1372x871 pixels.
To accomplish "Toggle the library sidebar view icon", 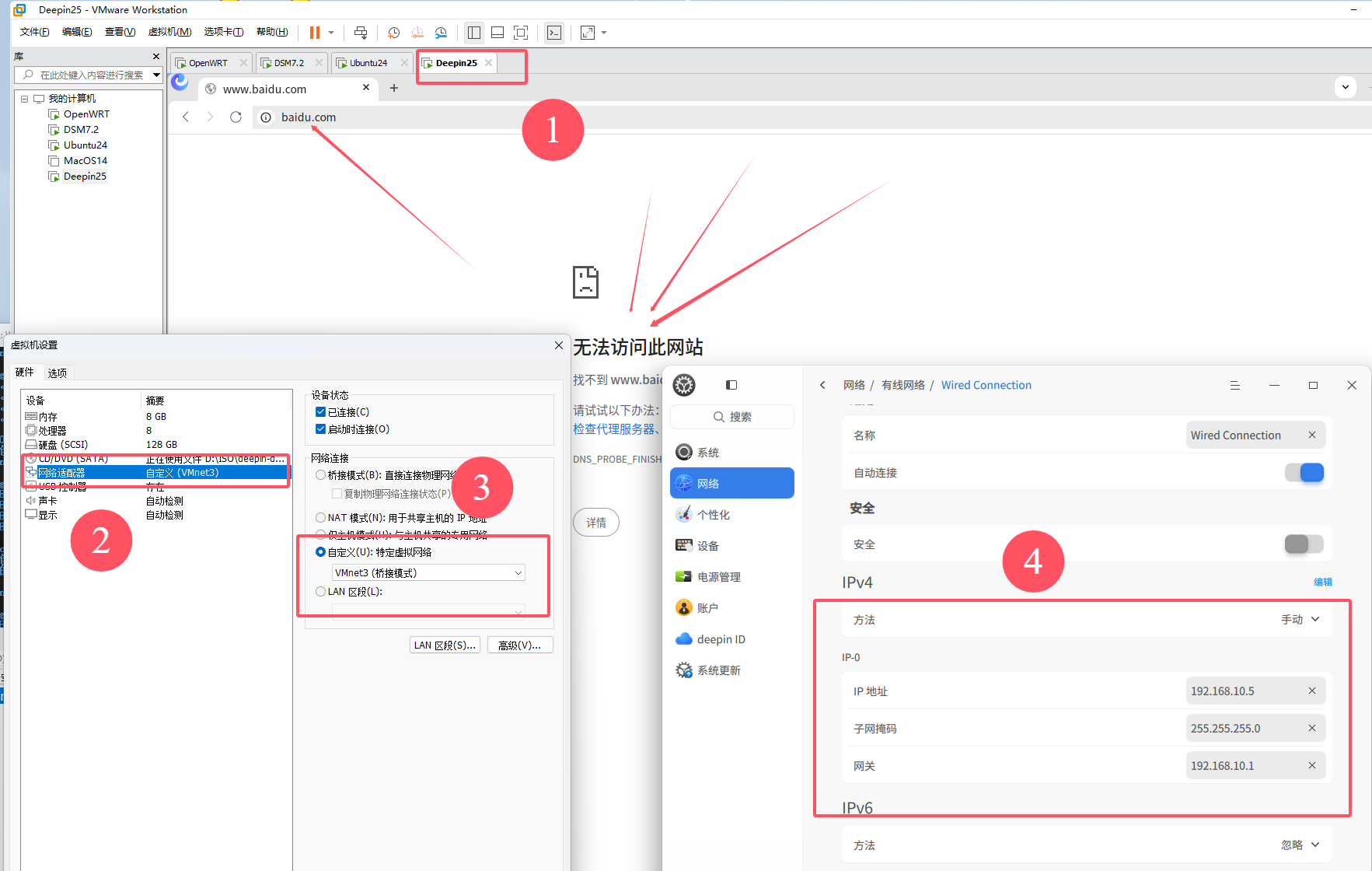I will tap(474, 33).
